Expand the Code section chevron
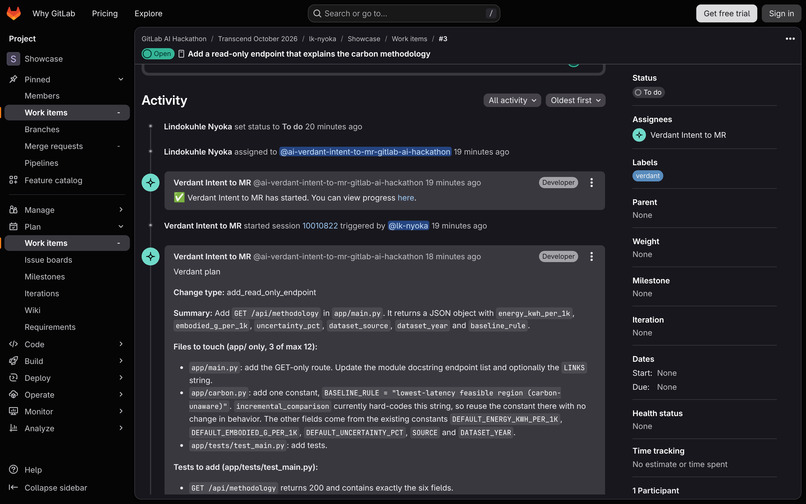 click(x=121, y=344)
